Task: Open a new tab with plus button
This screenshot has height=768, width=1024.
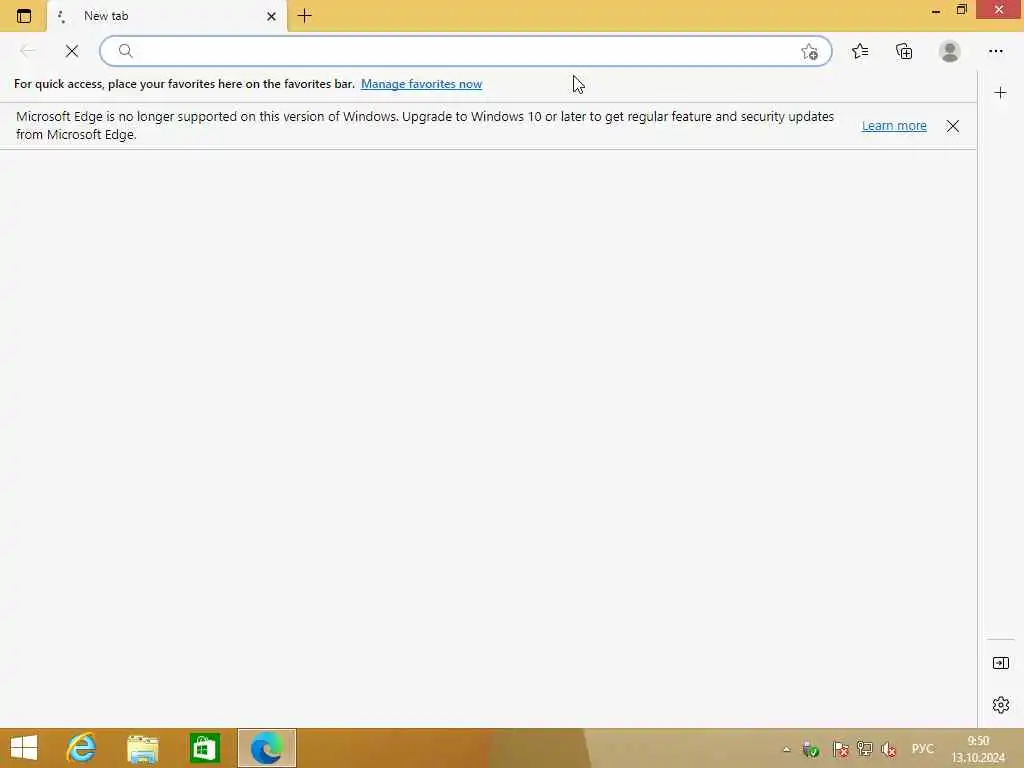Action: point(304,16)
